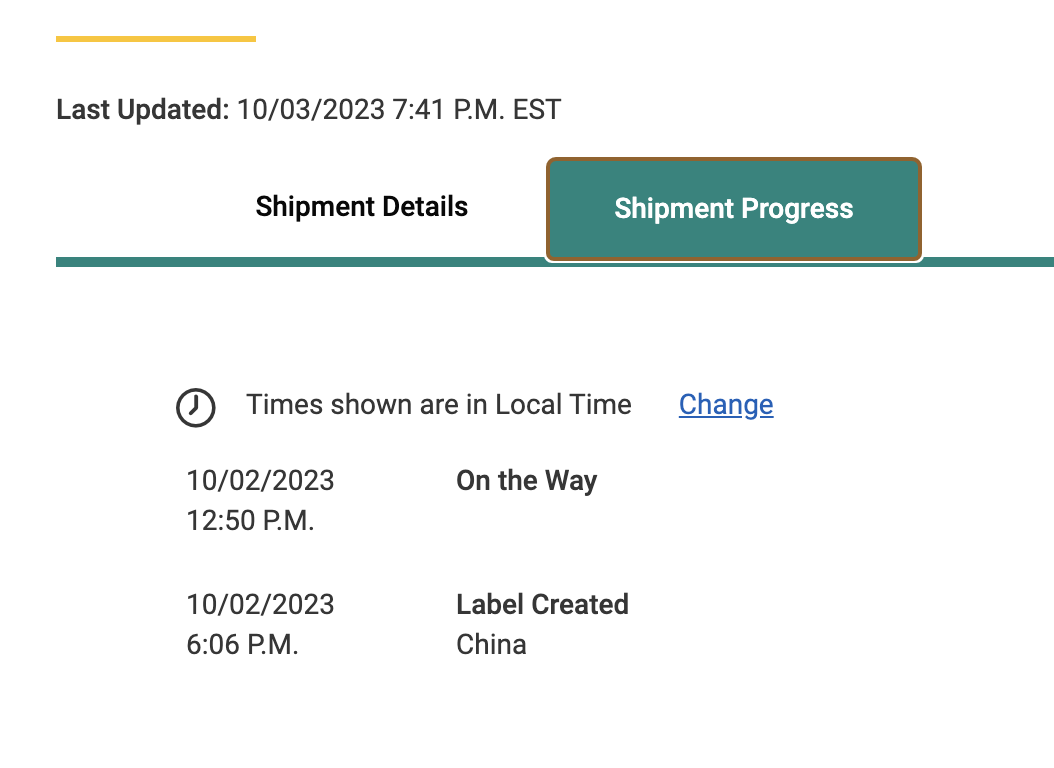Select the Shipment Progress tab

coord(733,209)
